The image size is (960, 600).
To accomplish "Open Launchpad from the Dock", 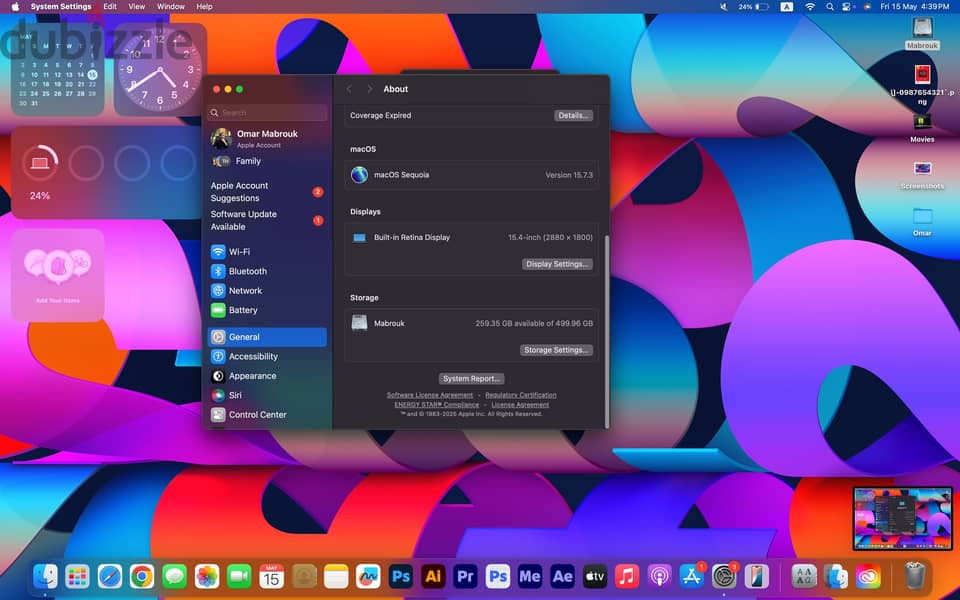I will 78,576.
